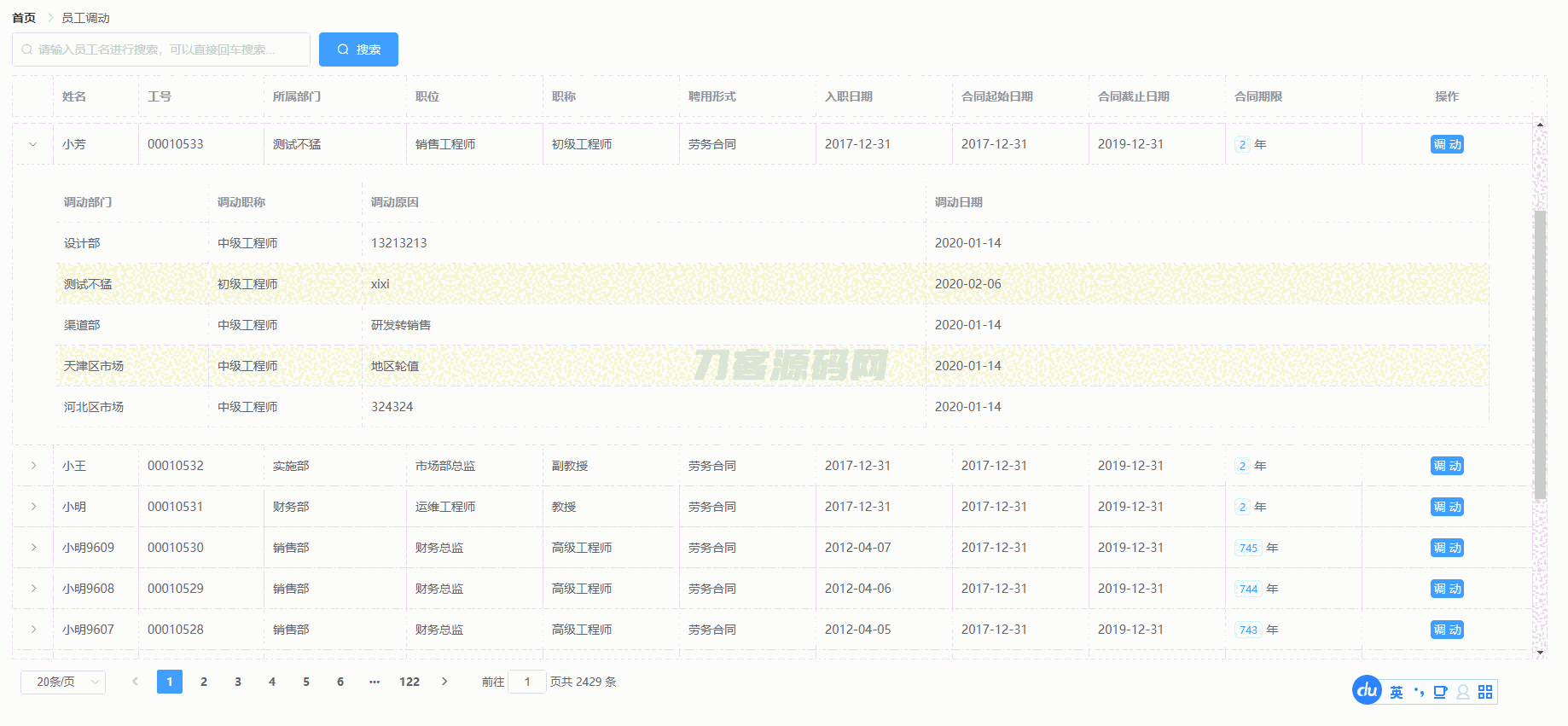Open the IME user account icon

pyautogui.click(x=1463, y=692)
